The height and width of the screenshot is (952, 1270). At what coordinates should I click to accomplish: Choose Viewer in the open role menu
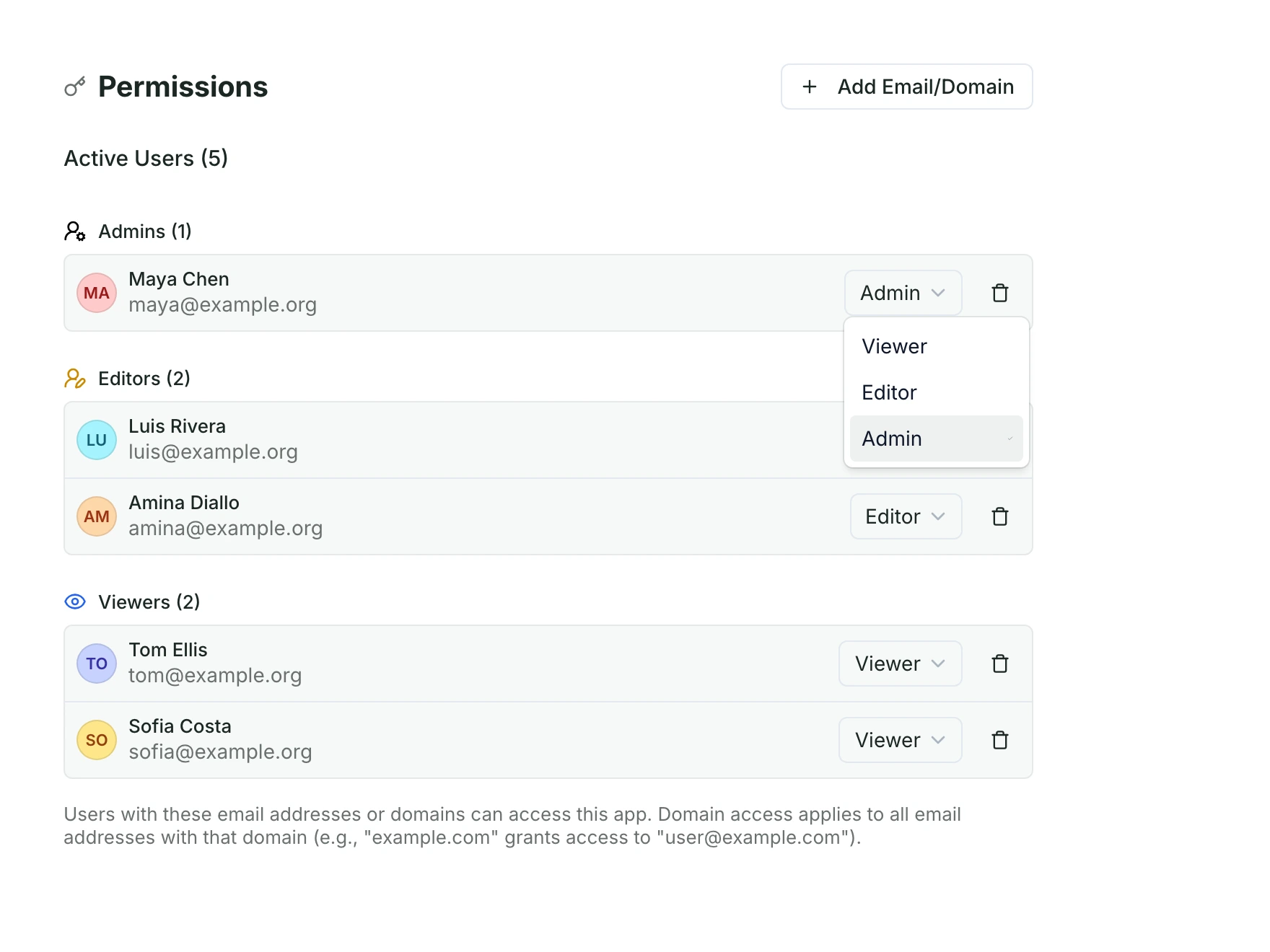936,346
